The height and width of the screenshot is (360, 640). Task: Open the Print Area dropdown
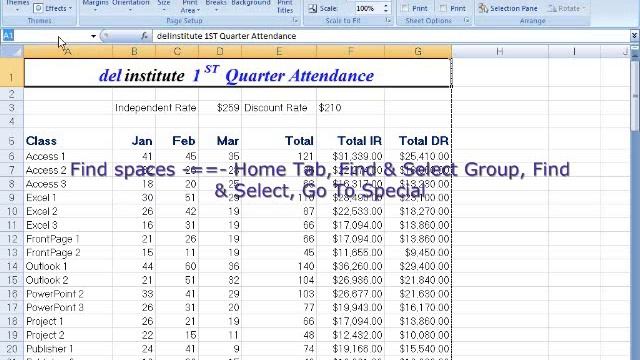pos(190,7)
